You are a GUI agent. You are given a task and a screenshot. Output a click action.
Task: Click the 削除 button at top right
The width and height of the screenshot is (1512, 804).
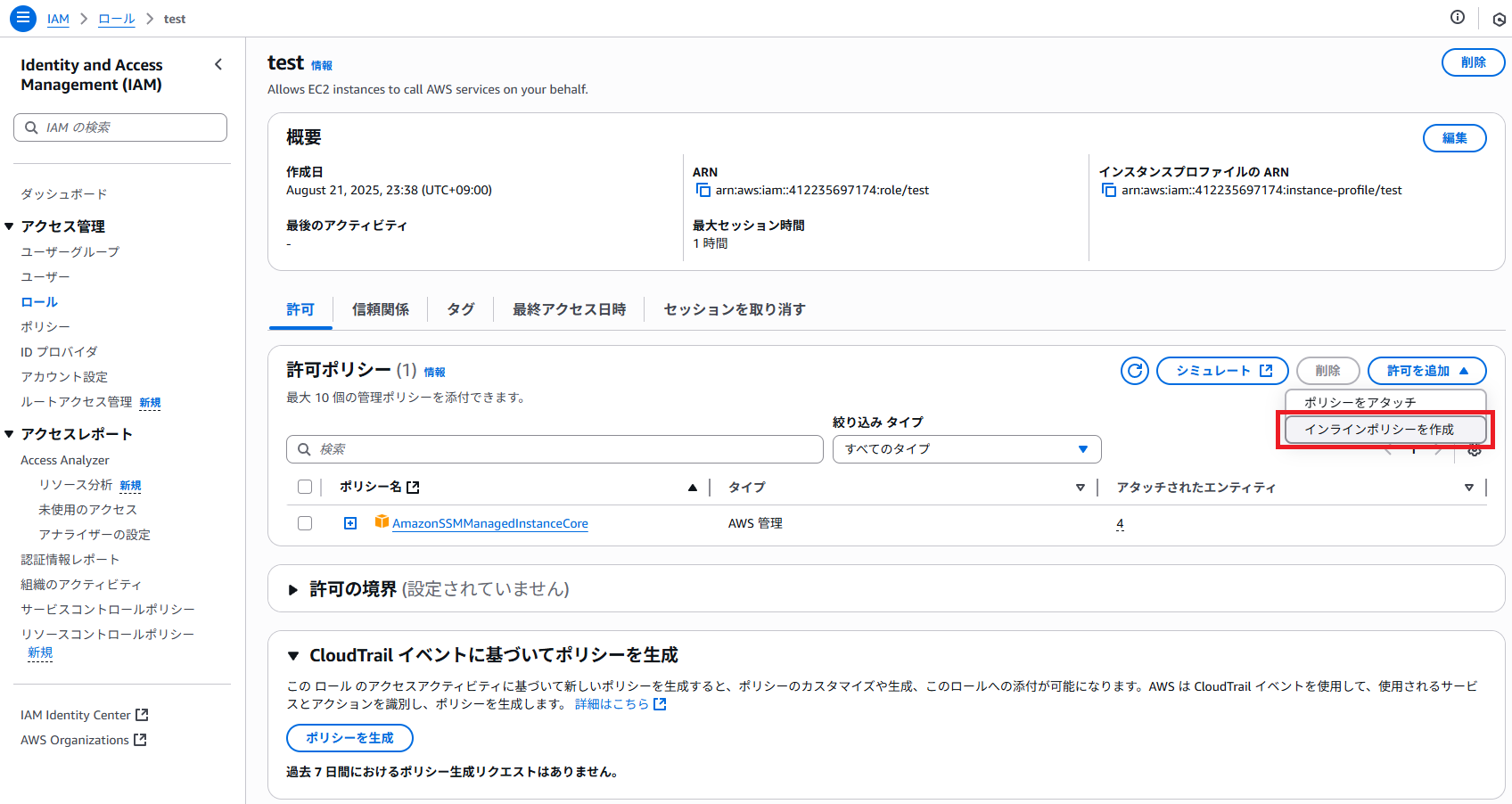point(1473,62)
